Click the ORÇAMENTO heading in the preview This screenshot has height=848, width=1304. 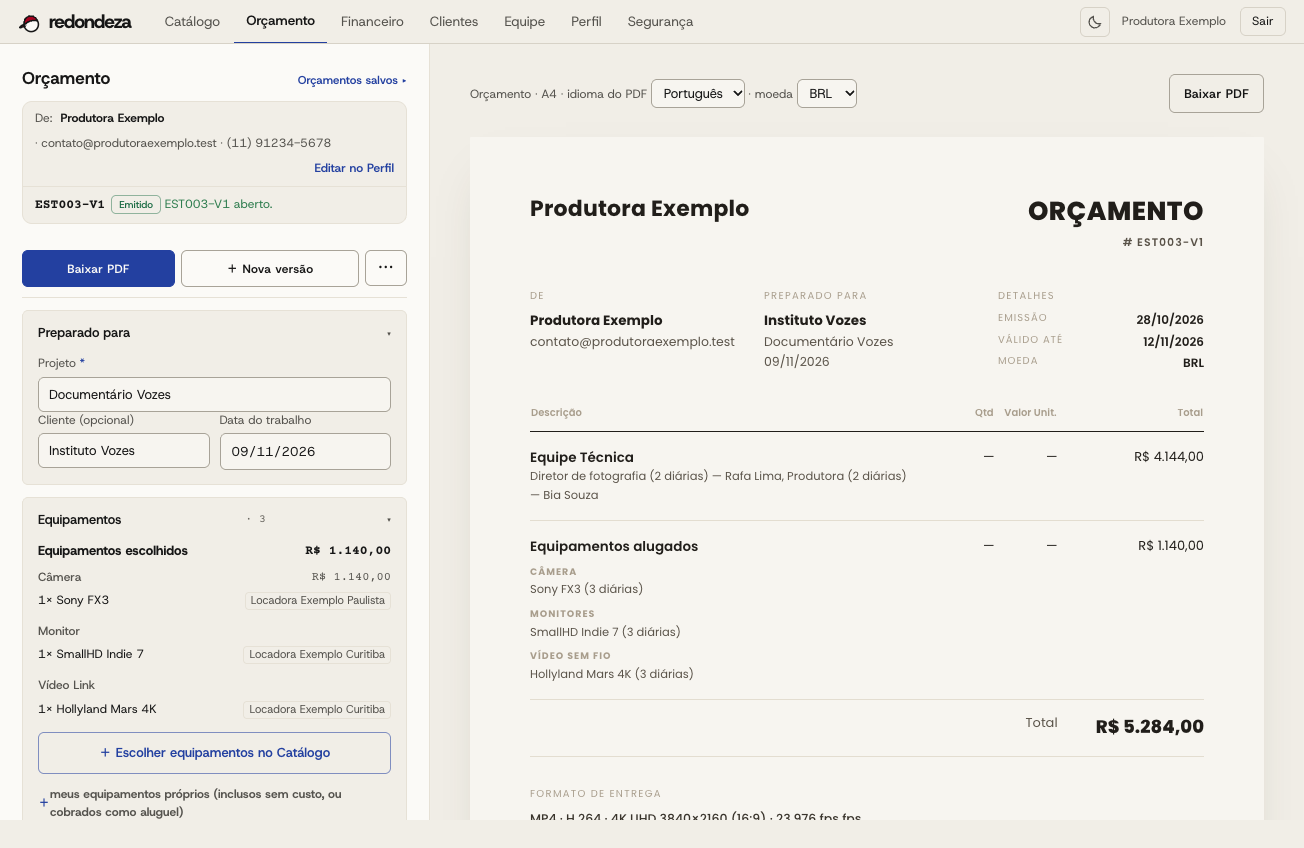coord(1115,211)
